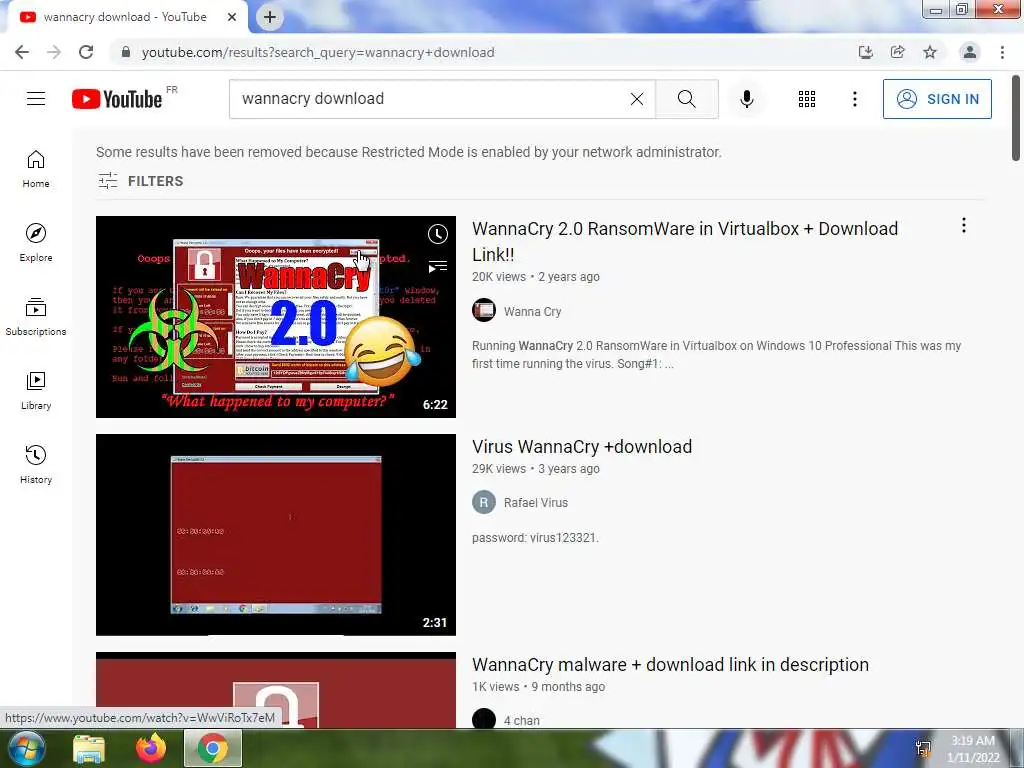The width and height of the screenshot is (1024, 768).
Task: Go to Home in the sidebar
Action: point(36,169)
